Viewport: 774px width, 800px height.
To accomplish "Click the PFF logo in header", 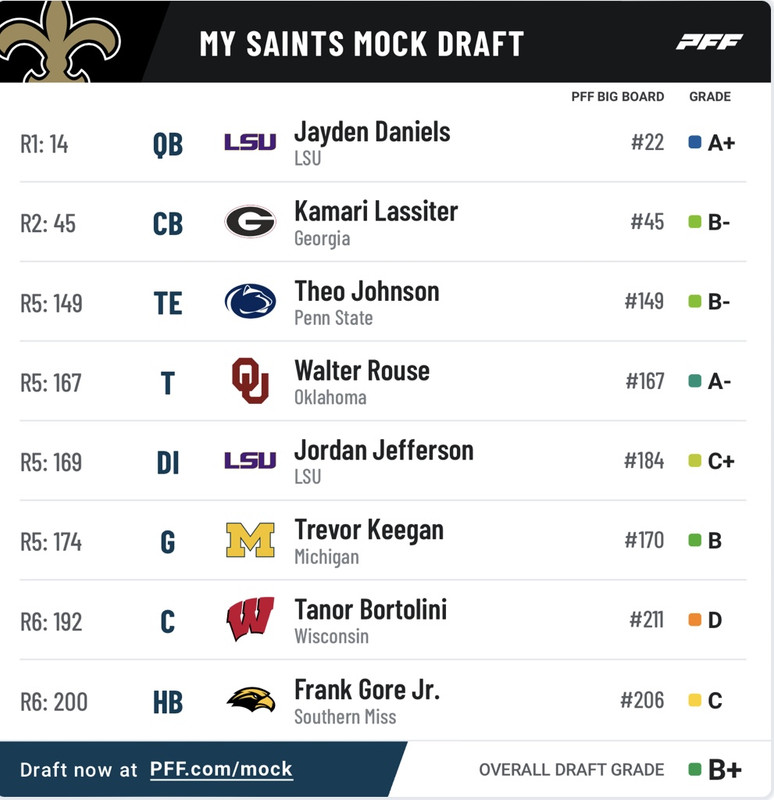I will coord(709,42).
